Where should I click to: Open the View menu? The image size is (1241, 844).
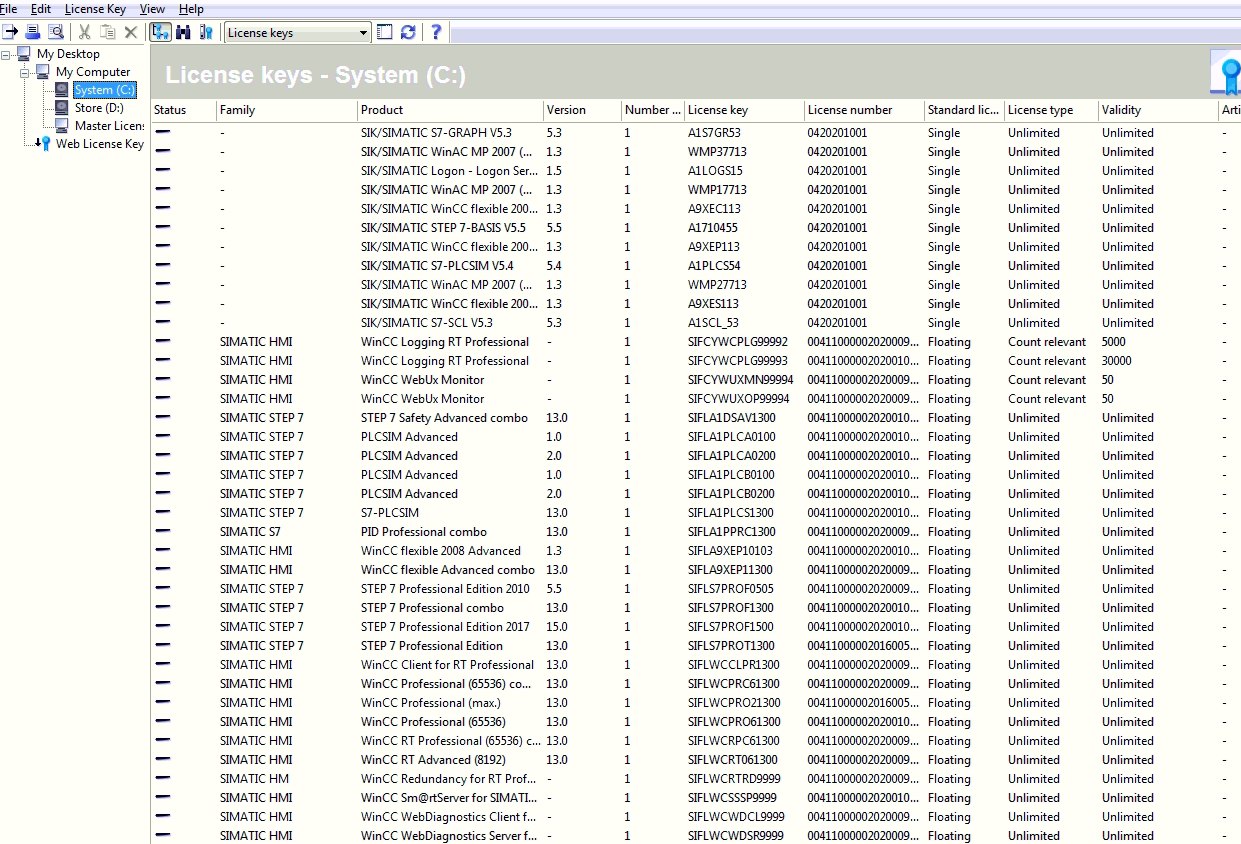[x=152, y=9]
